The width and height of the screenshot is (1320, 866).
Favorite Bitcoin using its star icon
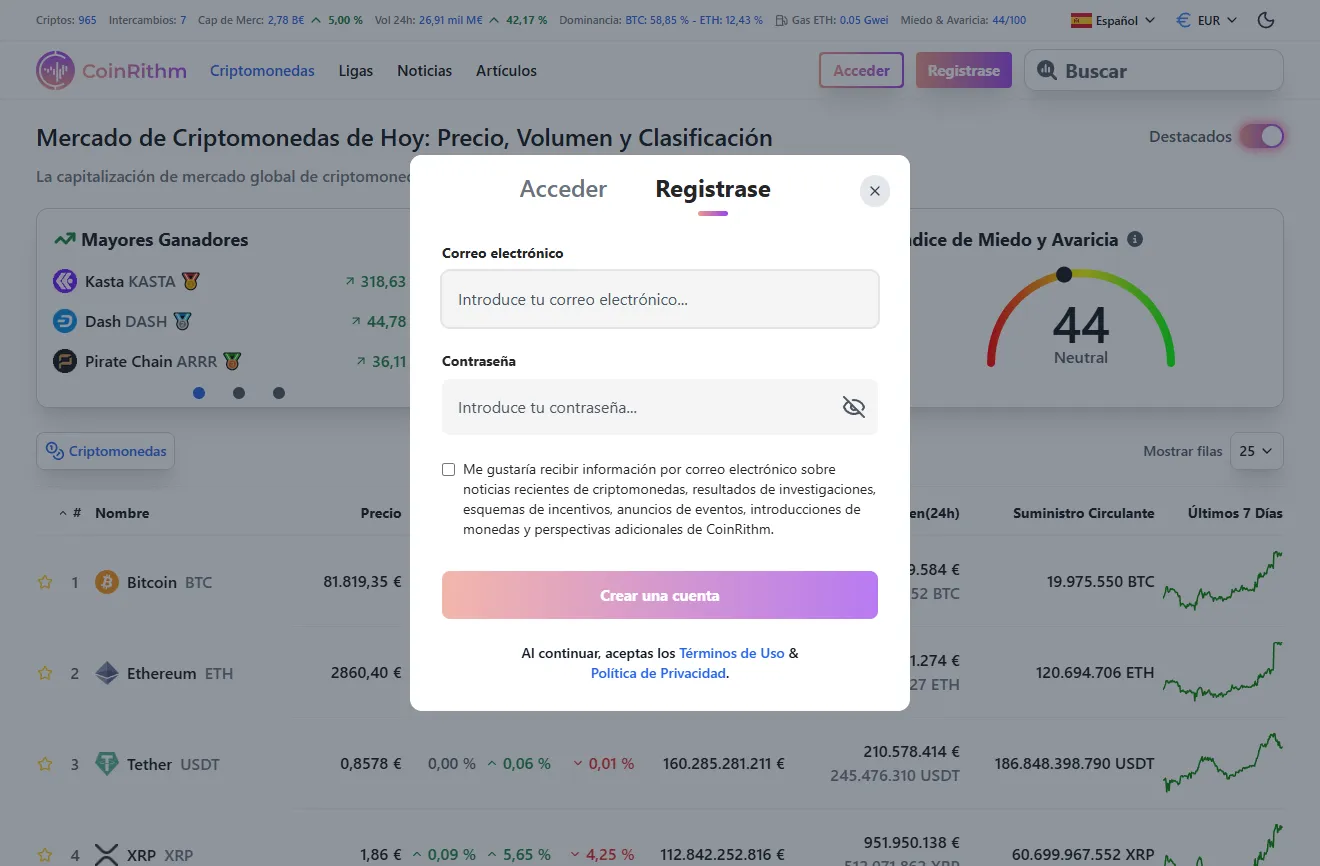point(44,581)
